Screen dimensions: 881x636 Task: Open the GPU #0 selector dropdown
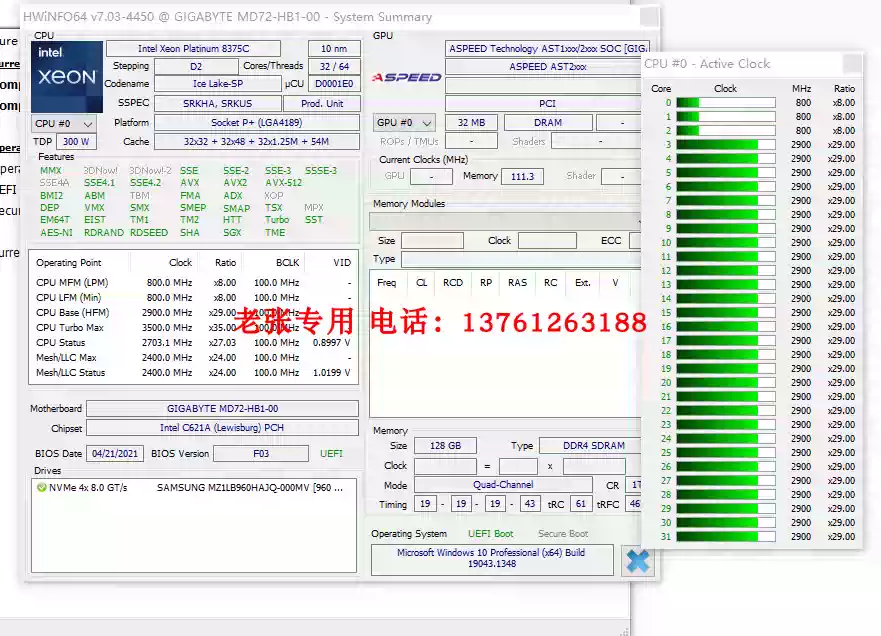point(404,122)
